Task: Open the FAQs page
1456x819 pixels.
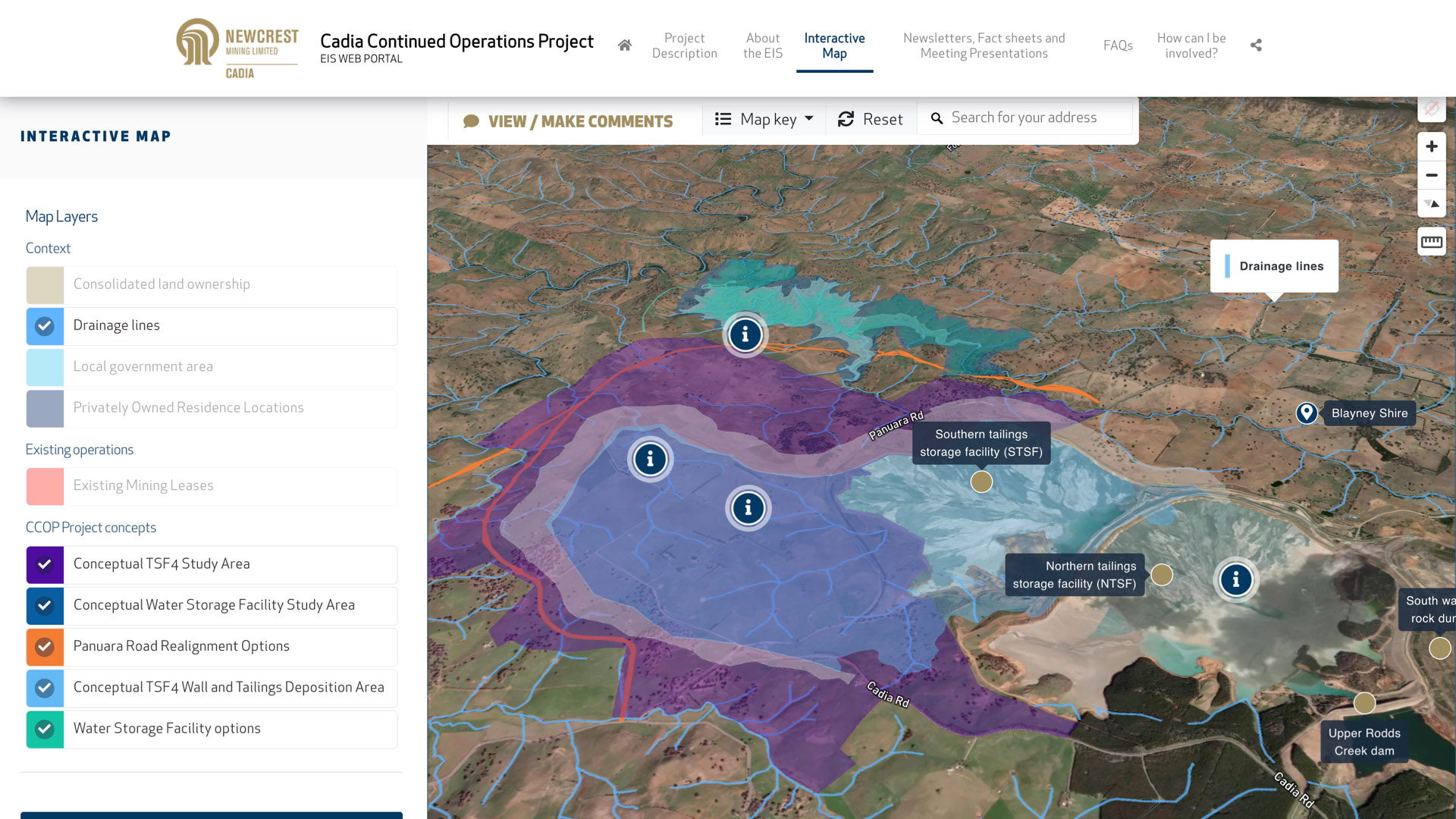Action: tap(1117, 45)
